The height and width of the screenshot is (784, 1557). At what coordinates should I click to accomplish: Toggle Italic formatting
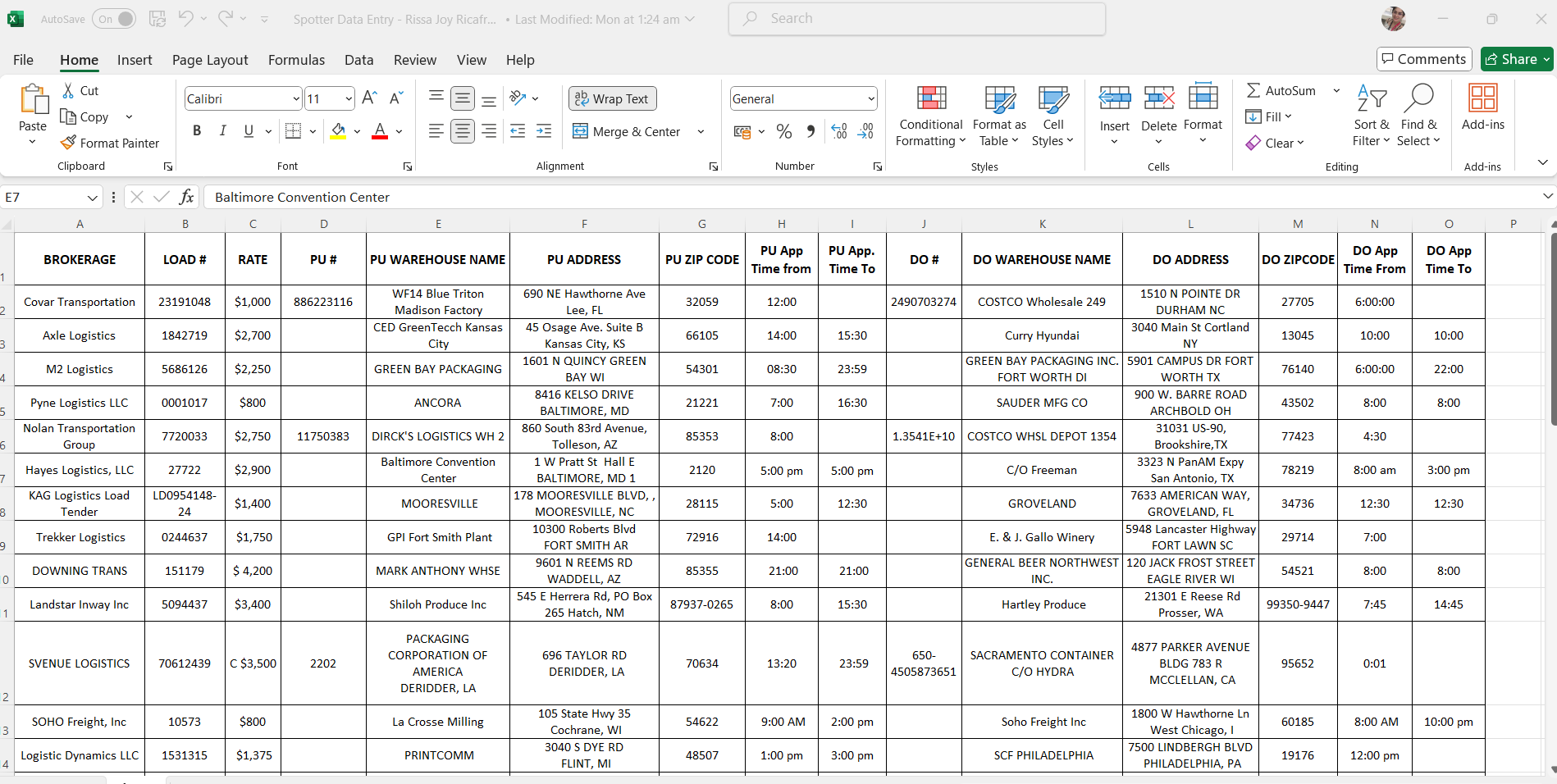[x=222, y=131]
